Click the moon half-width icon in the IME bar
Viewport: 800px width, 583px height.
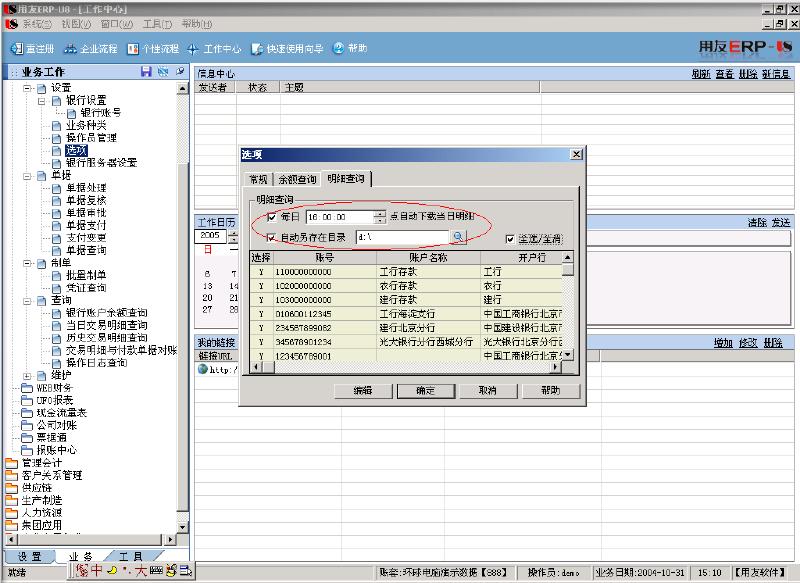112,570
